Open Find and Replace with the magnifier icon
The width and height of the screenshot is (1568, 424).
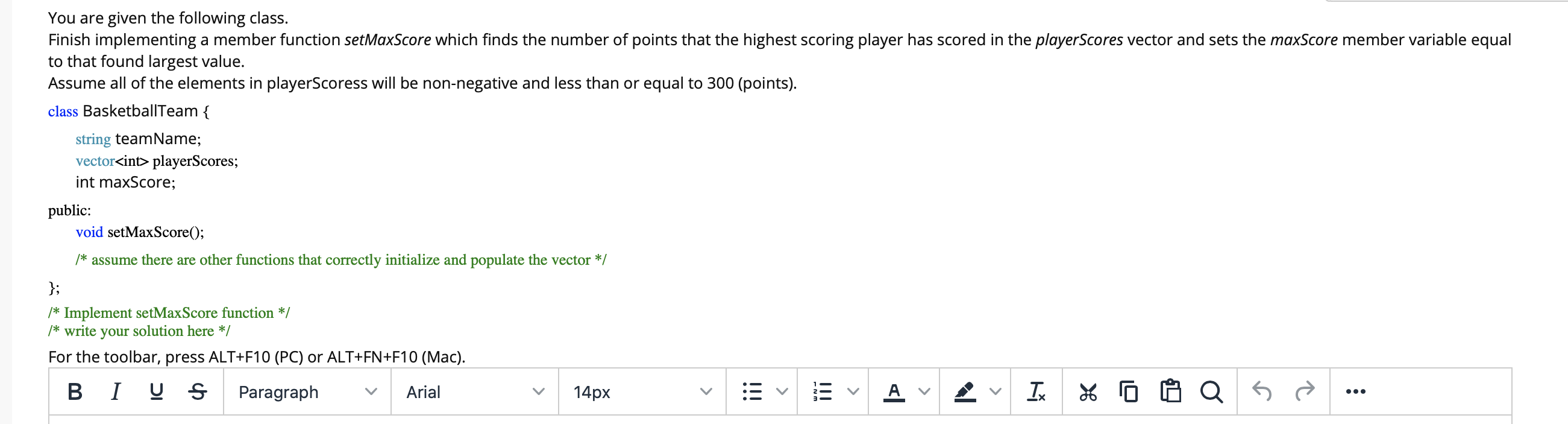pos(1212,391)
